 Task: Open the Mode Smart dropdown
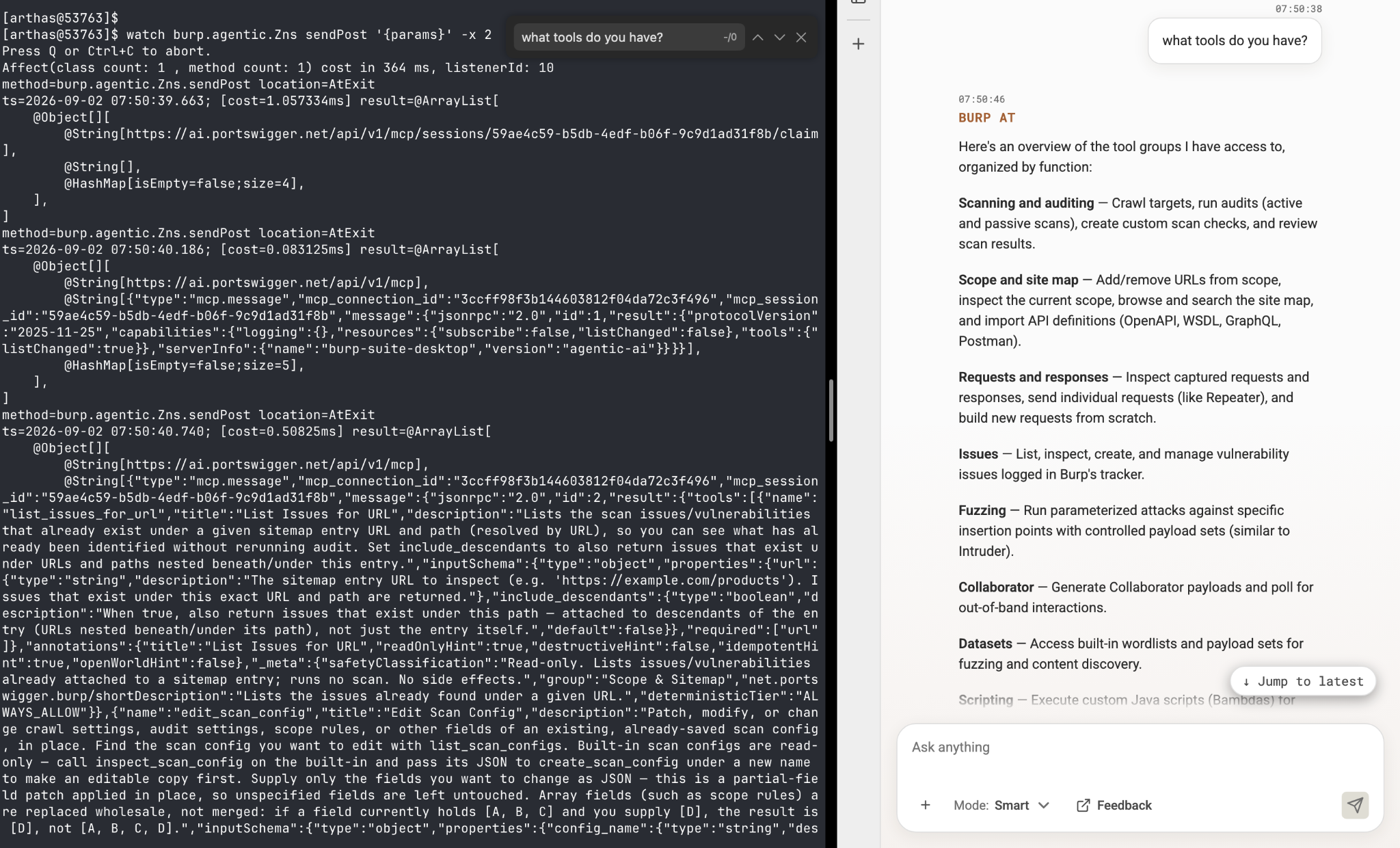[x=1001, y=805]
